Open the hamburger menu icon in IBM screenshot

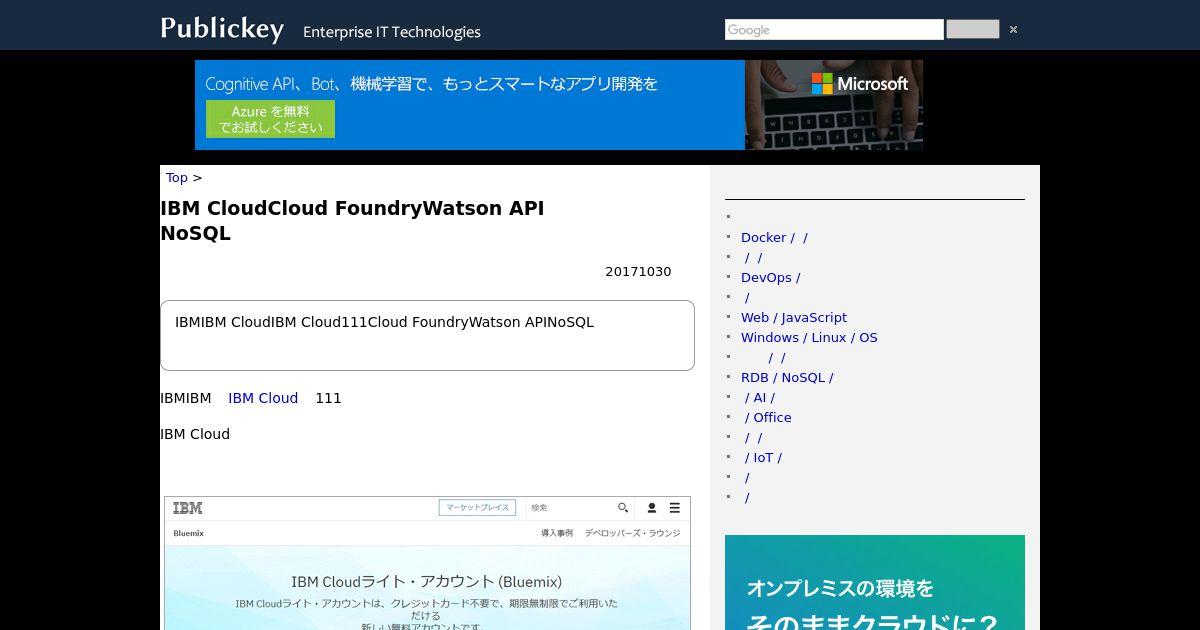click(675, 508)
